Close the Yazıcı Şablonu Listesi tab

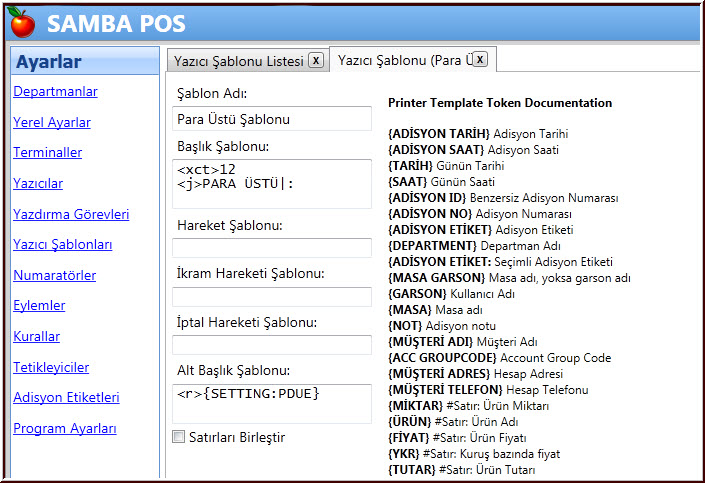tap(316, 60)
